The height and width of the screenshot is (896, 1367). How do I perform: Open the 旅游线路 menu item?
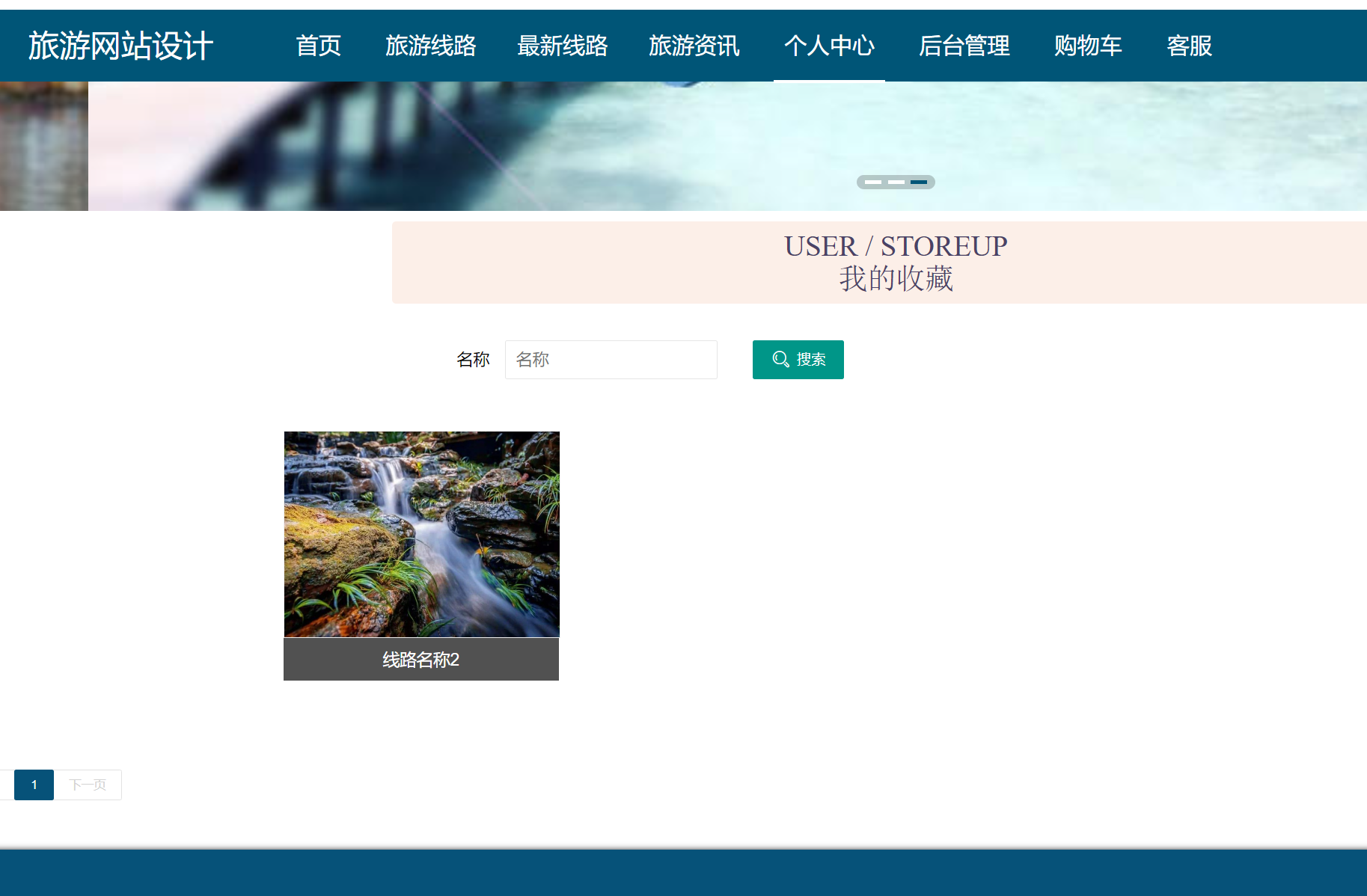(x=432, y=46)
